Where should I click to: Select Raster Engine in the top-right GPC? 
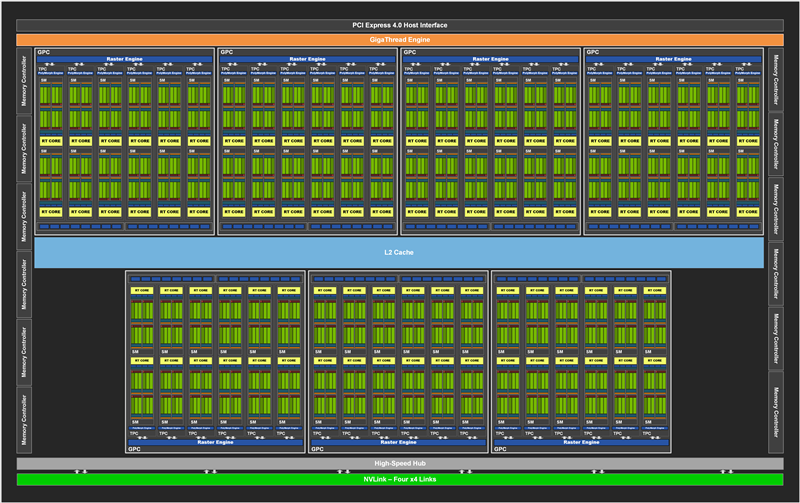tap(675, 59)
